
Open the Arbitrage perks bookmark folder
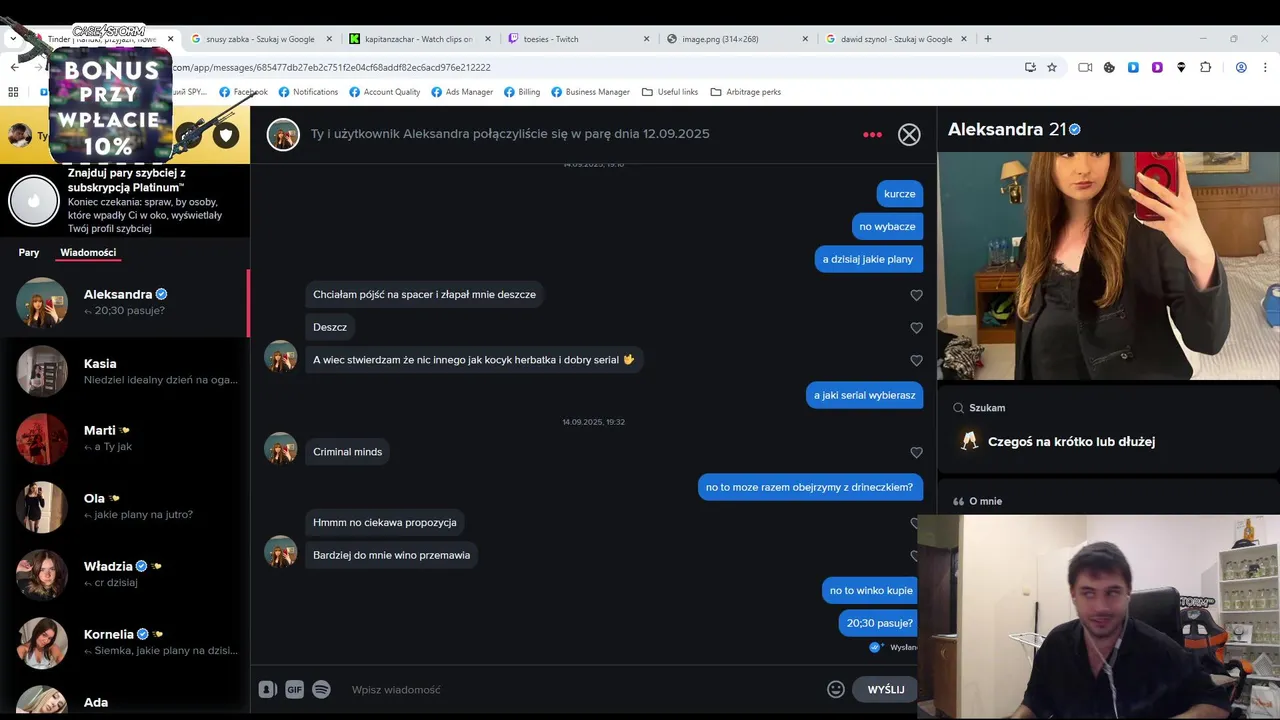pos(745,92)
